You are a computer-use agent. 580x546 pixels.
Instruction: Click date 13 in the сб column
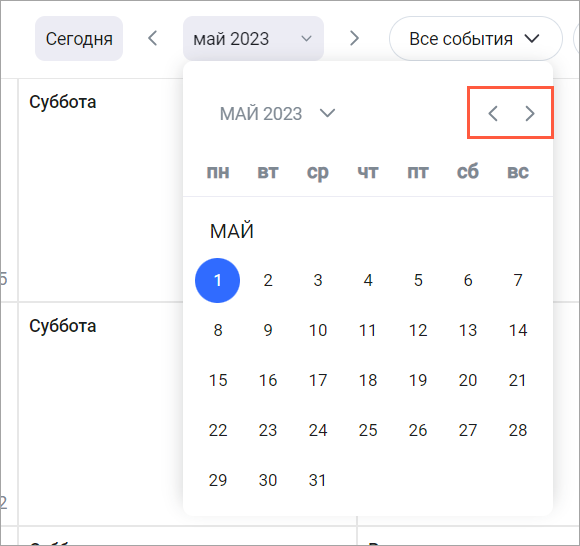click(468, 330)
